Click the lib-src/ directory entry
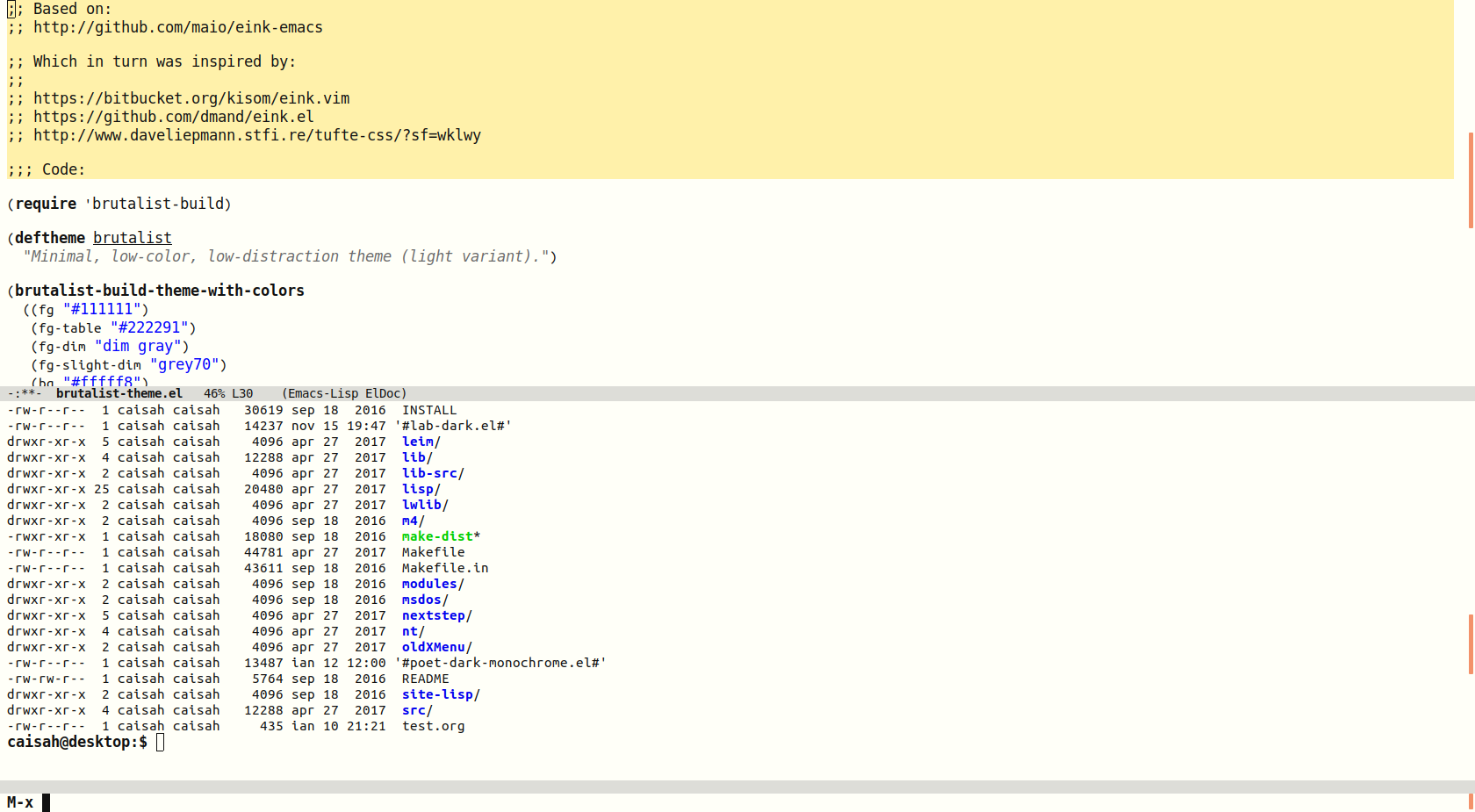 click(432, 473)
